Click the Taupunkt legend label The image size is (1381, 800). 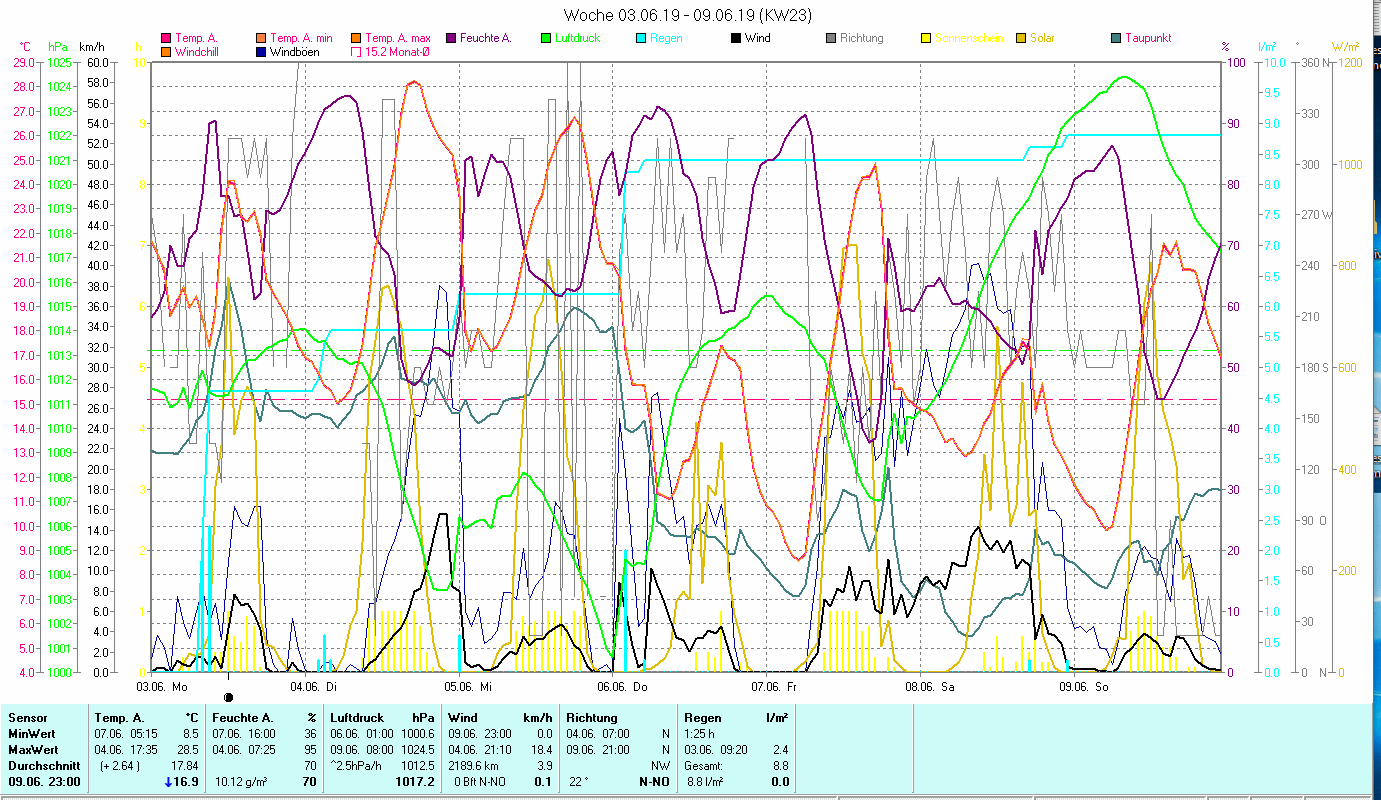coord(1148,38)
